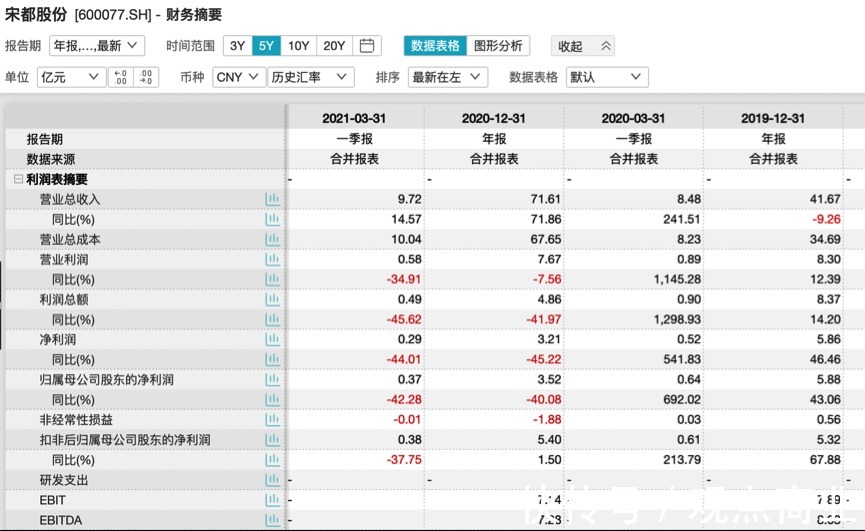Collapse the 利润表摘要 section

coord(18,179)
